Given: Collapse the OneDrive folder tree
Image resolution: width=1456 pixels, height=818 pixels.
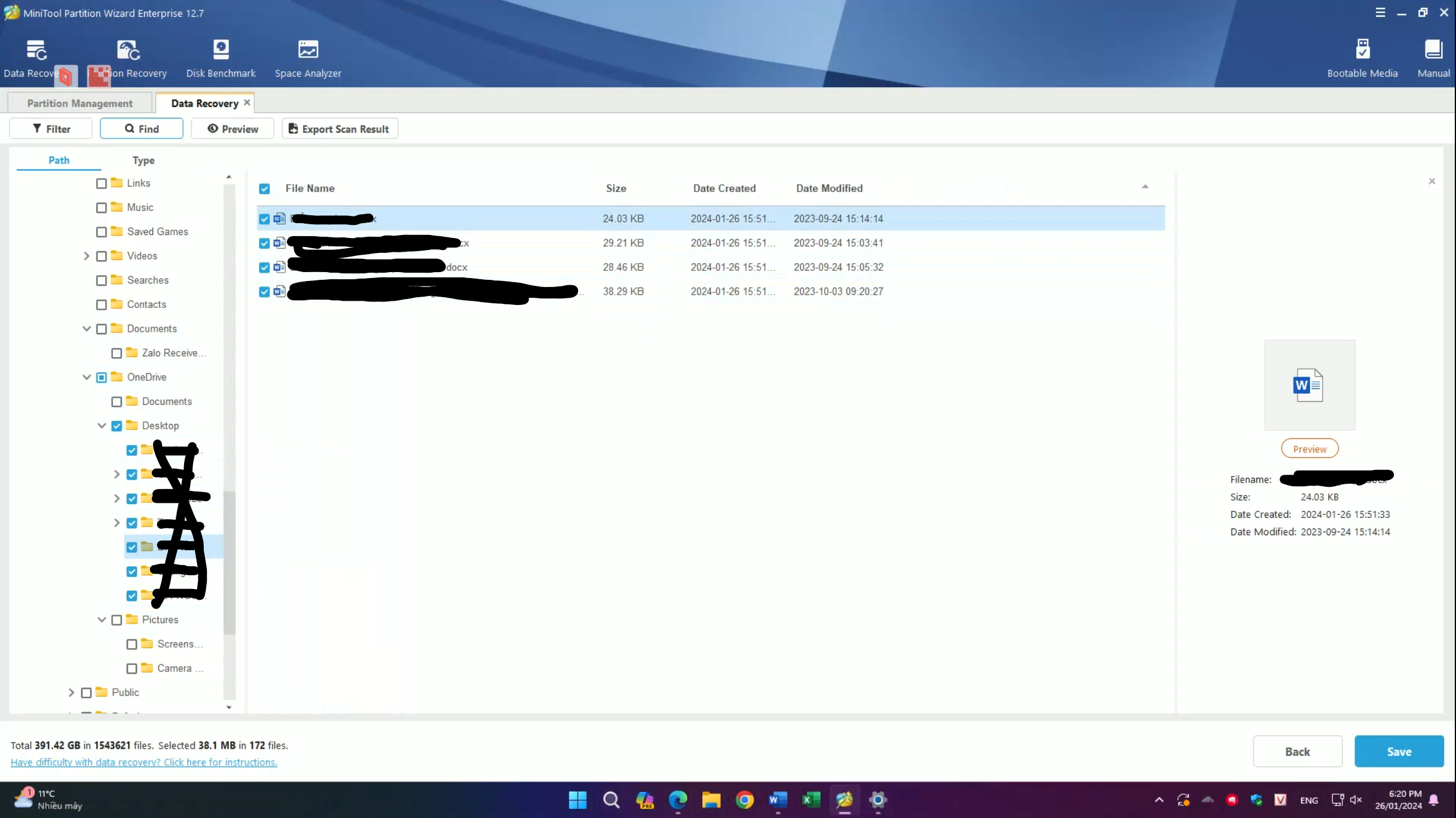Looking at the screenshot, I should click(x=86, y=377).
